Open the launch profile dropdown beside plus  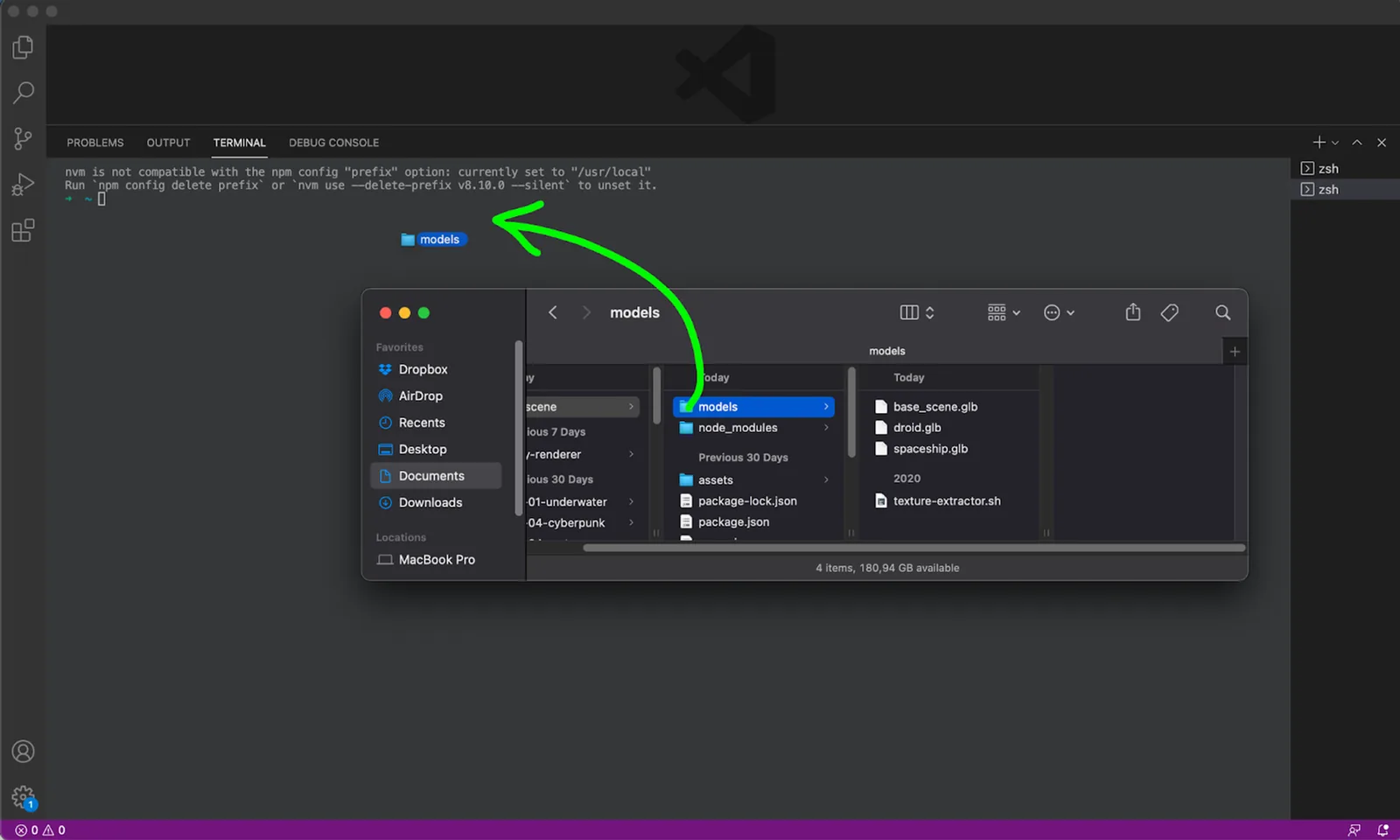(1335, 143)
